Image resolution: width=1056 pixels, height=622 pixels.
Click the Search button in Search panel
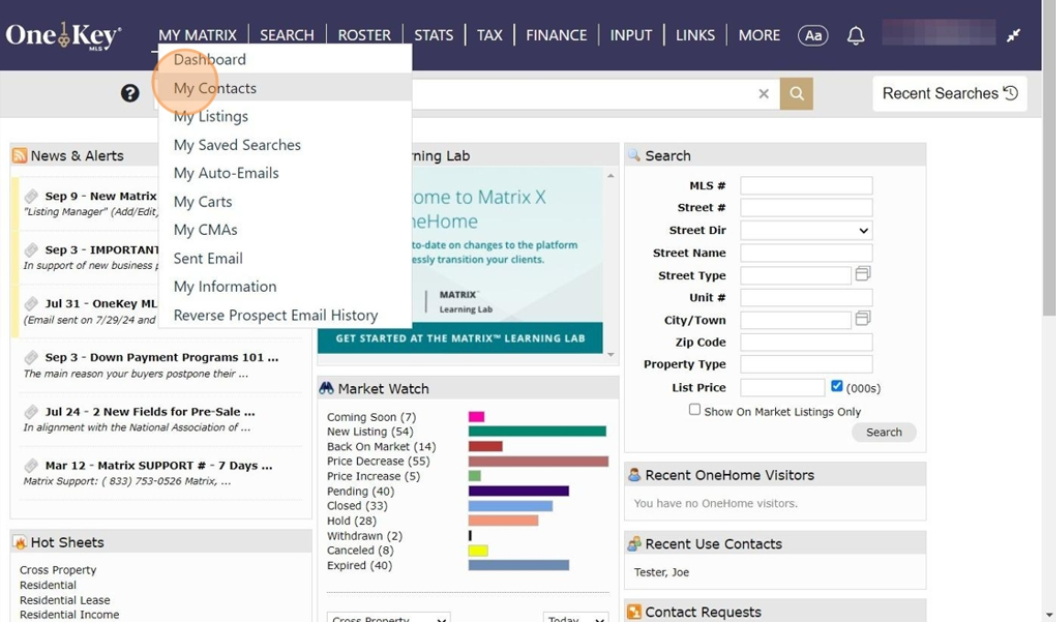pos(884,432)
